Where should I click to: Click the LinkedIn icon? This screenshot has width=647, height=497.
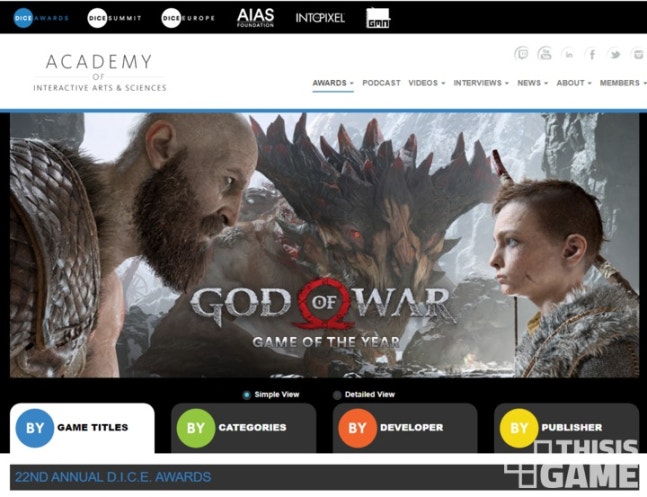tap(568, 54)
